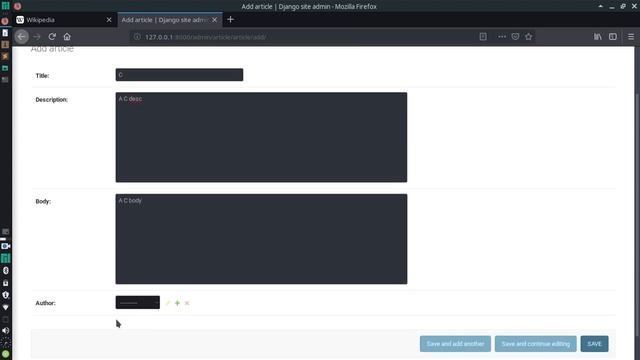Click the Body: field label
The image size is (640, 360).
point(43,201)
